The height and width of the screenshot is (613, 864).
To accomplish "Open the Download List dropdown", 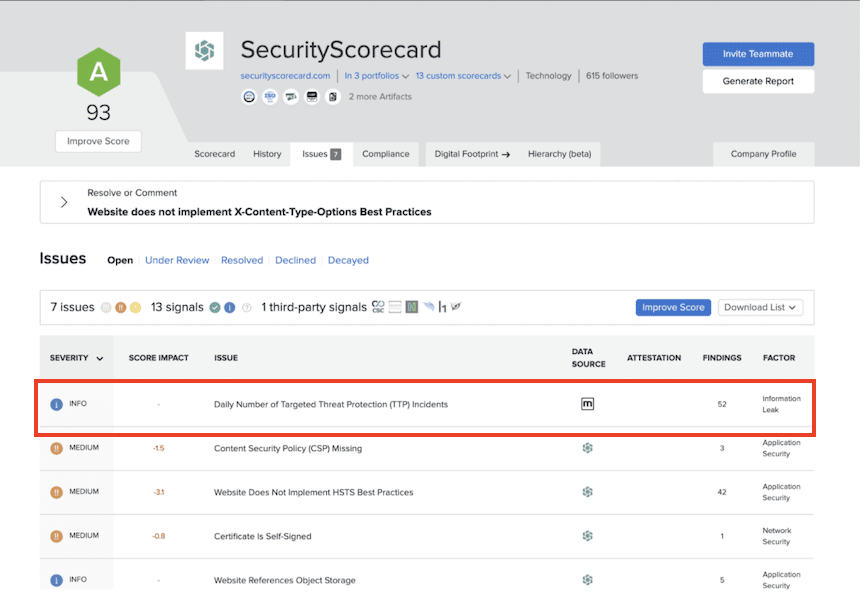I will [x=760, y=307].
